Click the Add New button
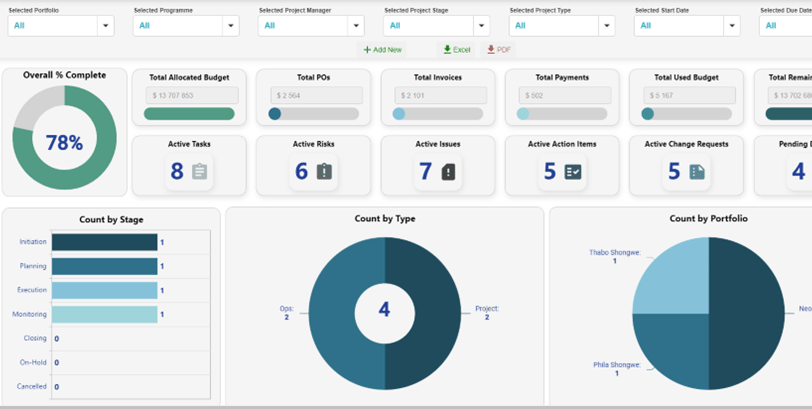812x409 pixels. click(x=383, y=50)
